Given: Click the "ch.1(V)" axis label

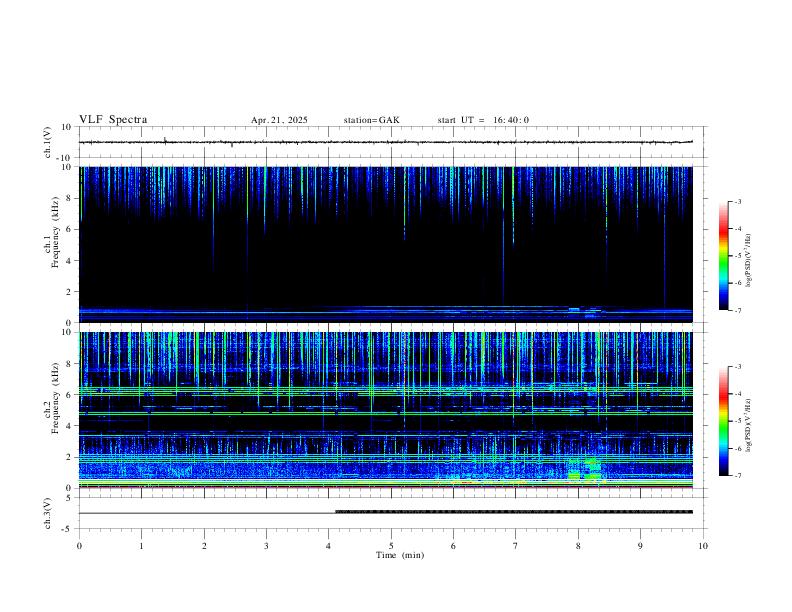Looking at the screenshot, I should (x=47, y=142).
